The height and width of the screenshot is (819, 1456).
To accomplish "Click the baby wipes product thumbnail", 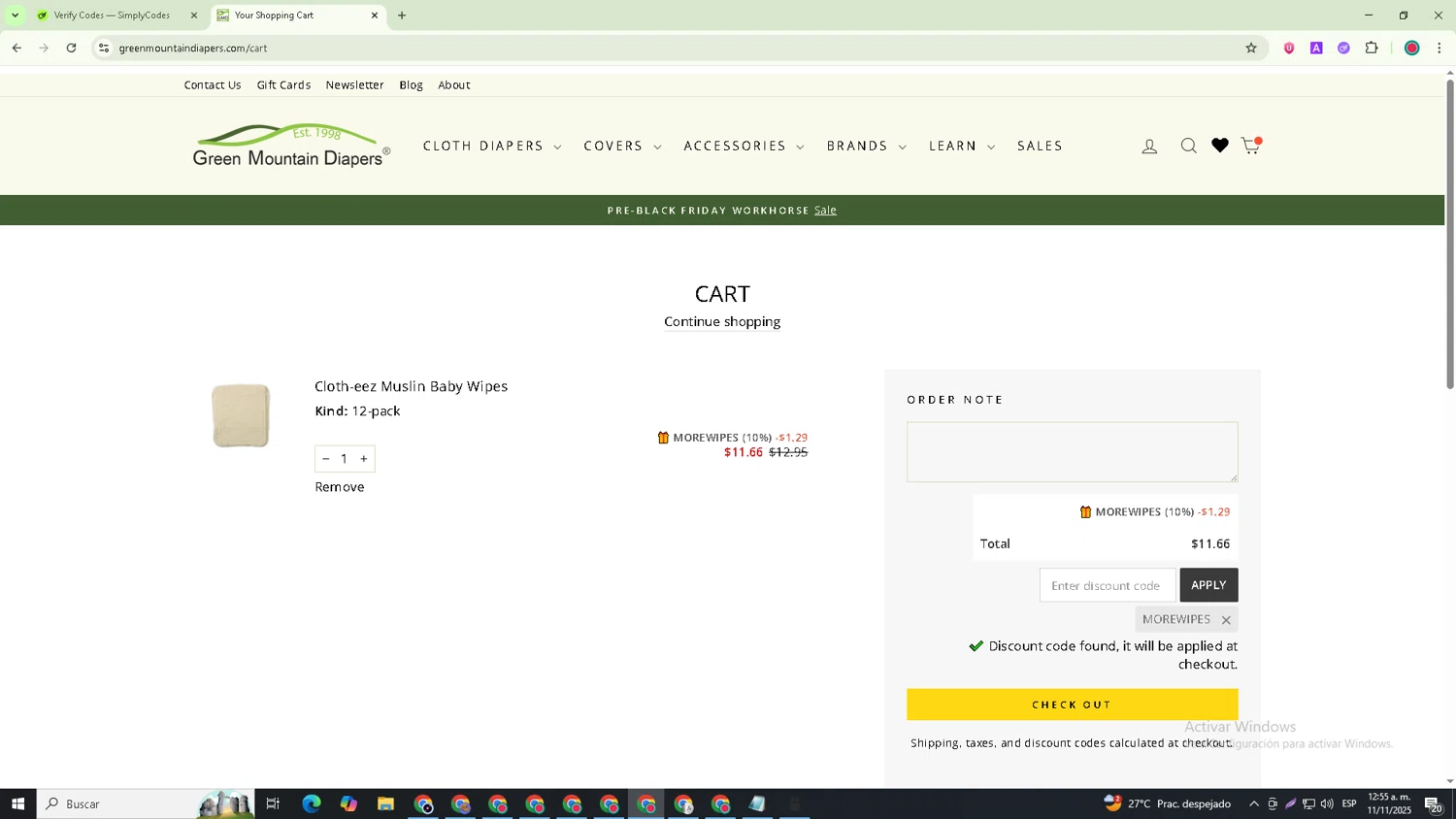I will point(241,416).
